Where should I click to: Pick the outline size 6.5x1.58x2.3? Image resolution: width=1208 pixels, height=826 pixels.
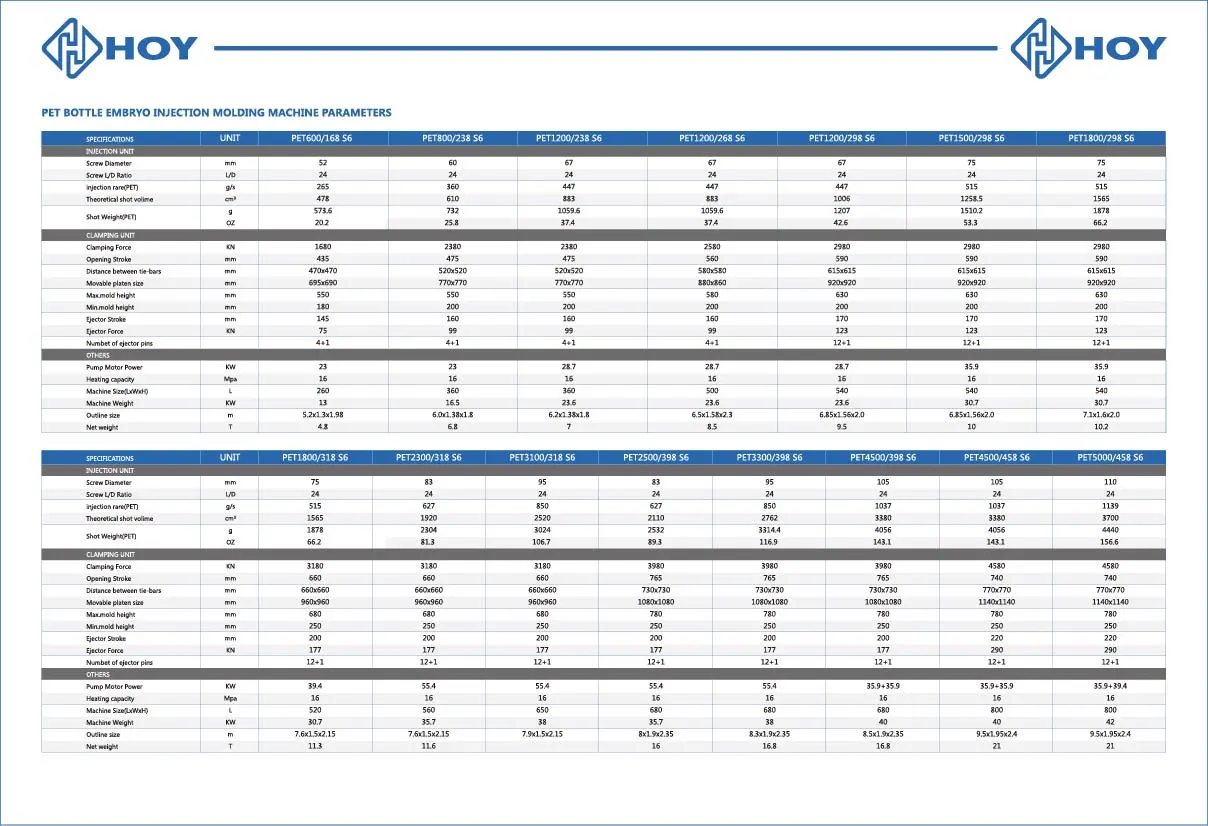712,415
